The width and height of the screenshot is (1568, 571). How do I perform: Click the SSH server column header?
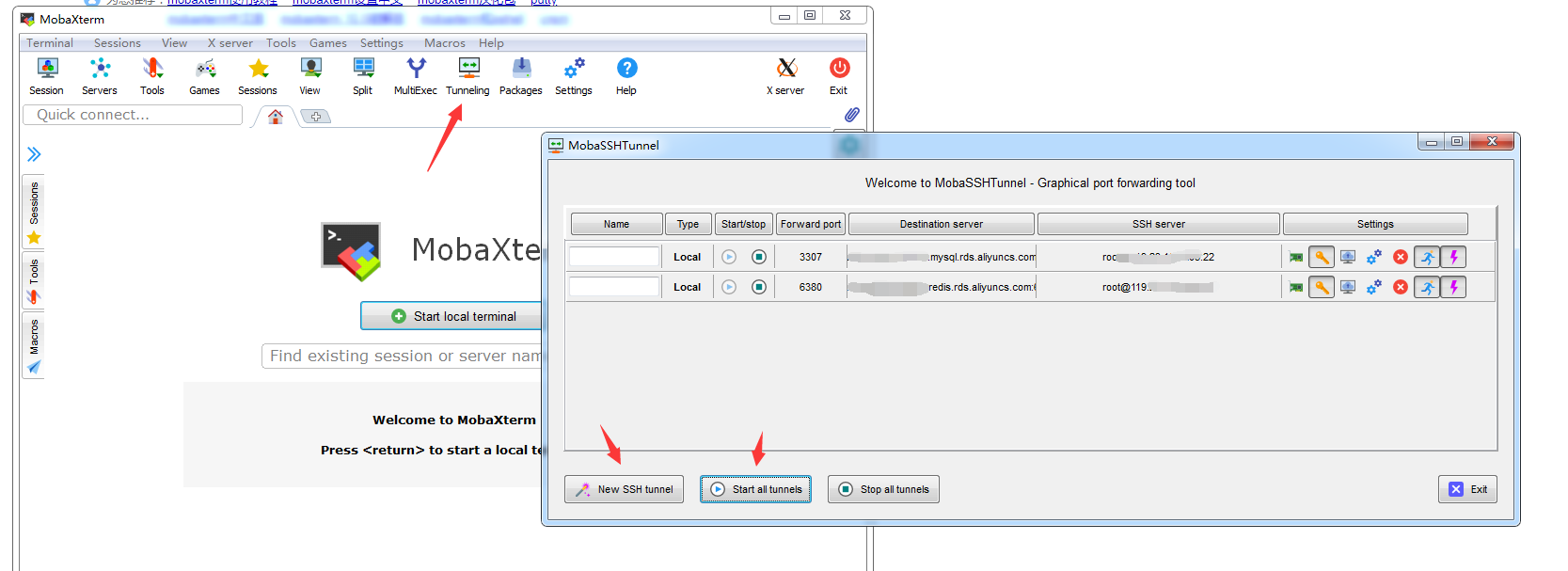(1159, 224)
